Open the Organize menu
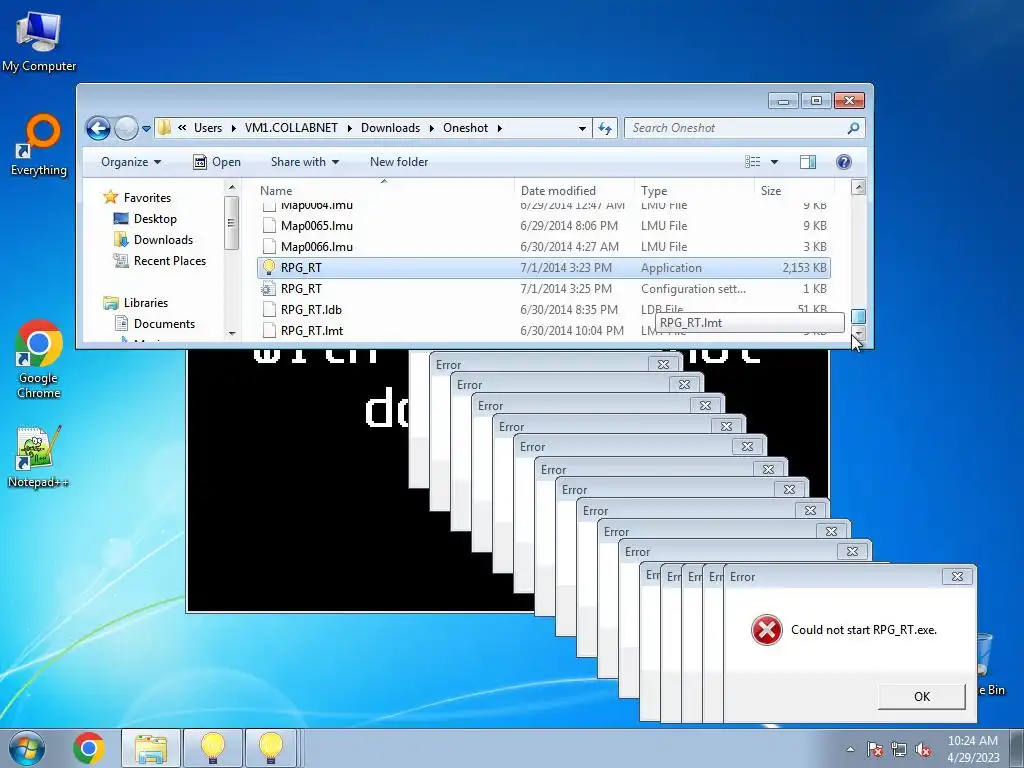 [131, 162]
